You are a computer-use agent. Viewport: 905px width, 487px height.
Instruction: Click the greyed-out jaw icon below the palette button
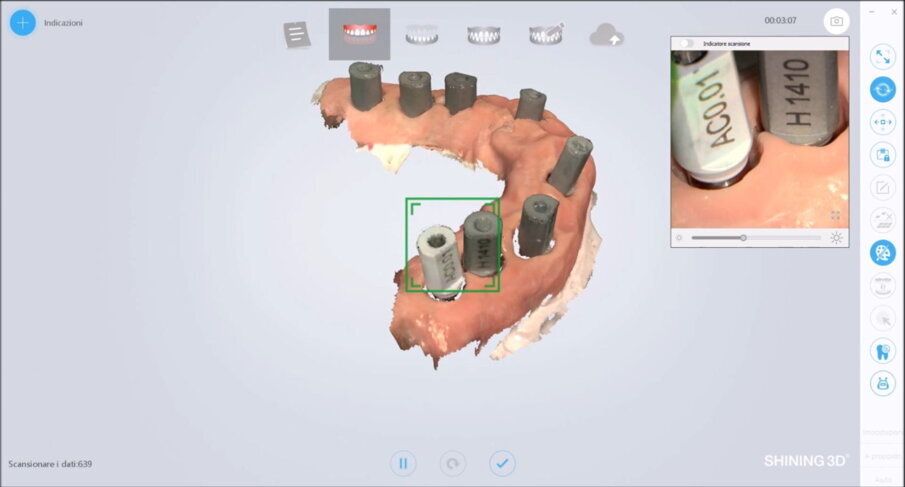pos(882,286)
